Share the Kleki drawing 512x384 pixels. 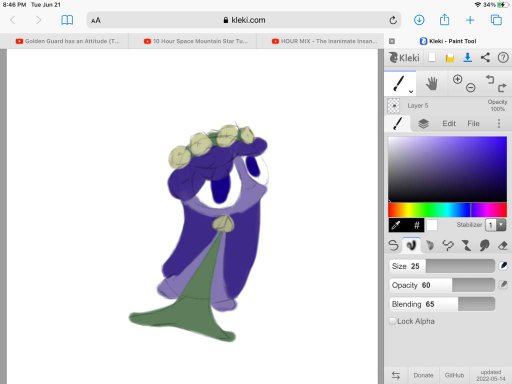coord(485,57)
